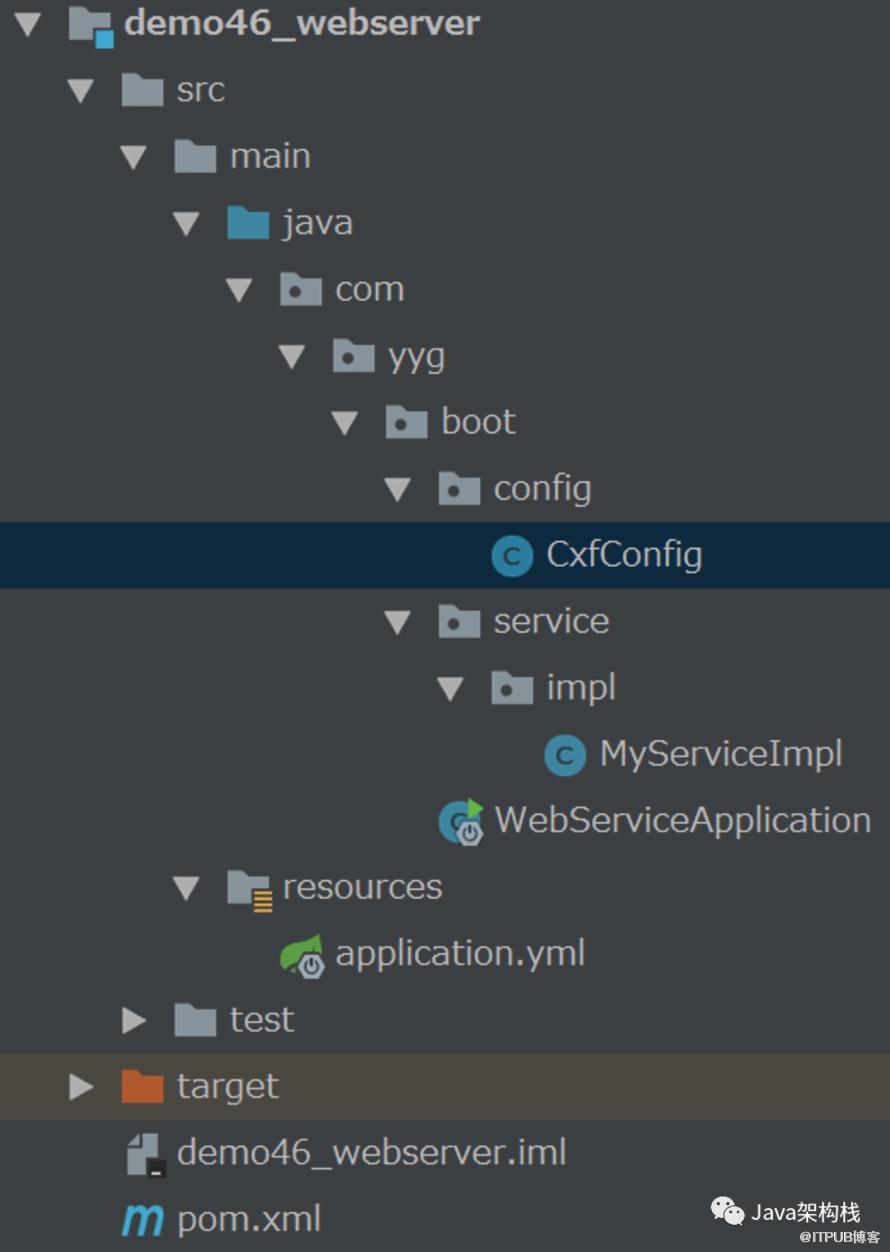Select the demo46_webserver project name
Viewport: 890px width, 1252px height.
302,24
